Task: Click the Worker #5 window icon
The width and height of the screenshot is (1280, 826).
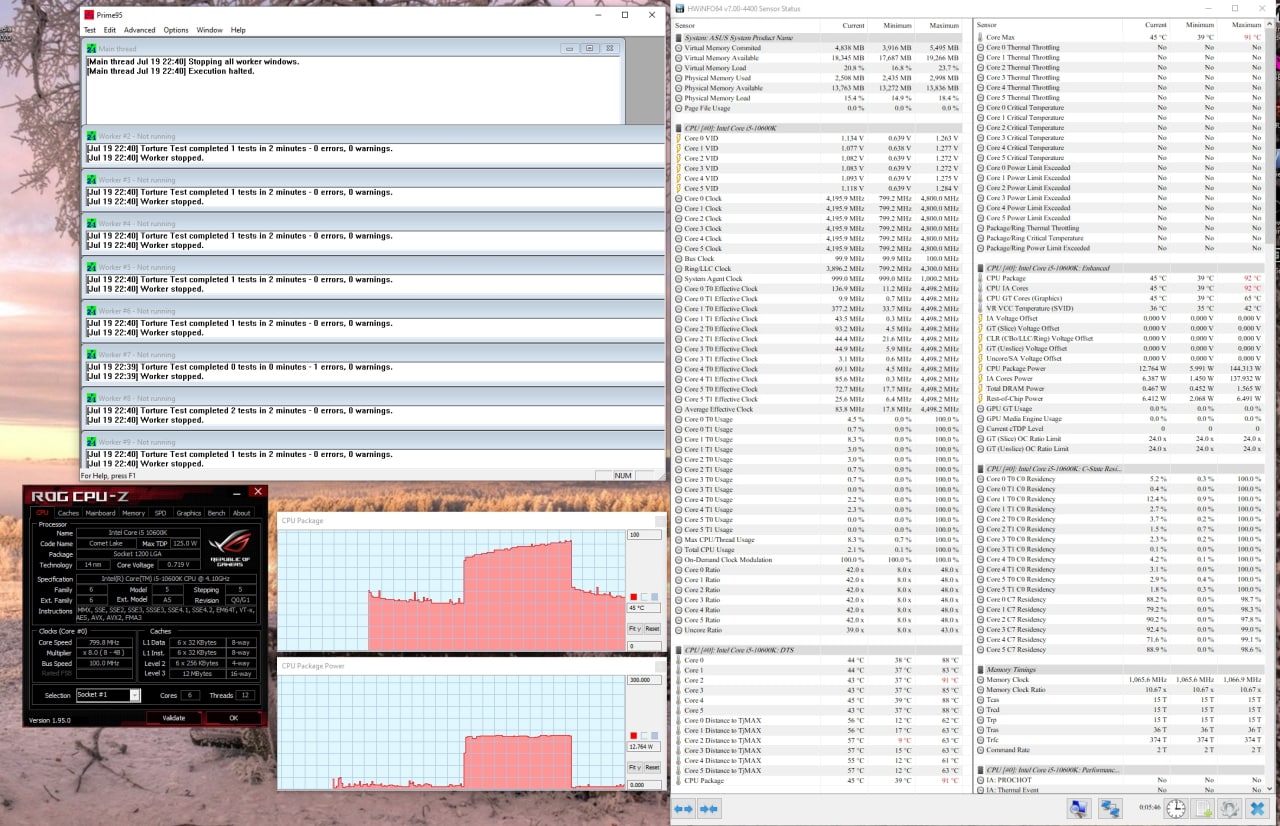Action: coord(92,267)
